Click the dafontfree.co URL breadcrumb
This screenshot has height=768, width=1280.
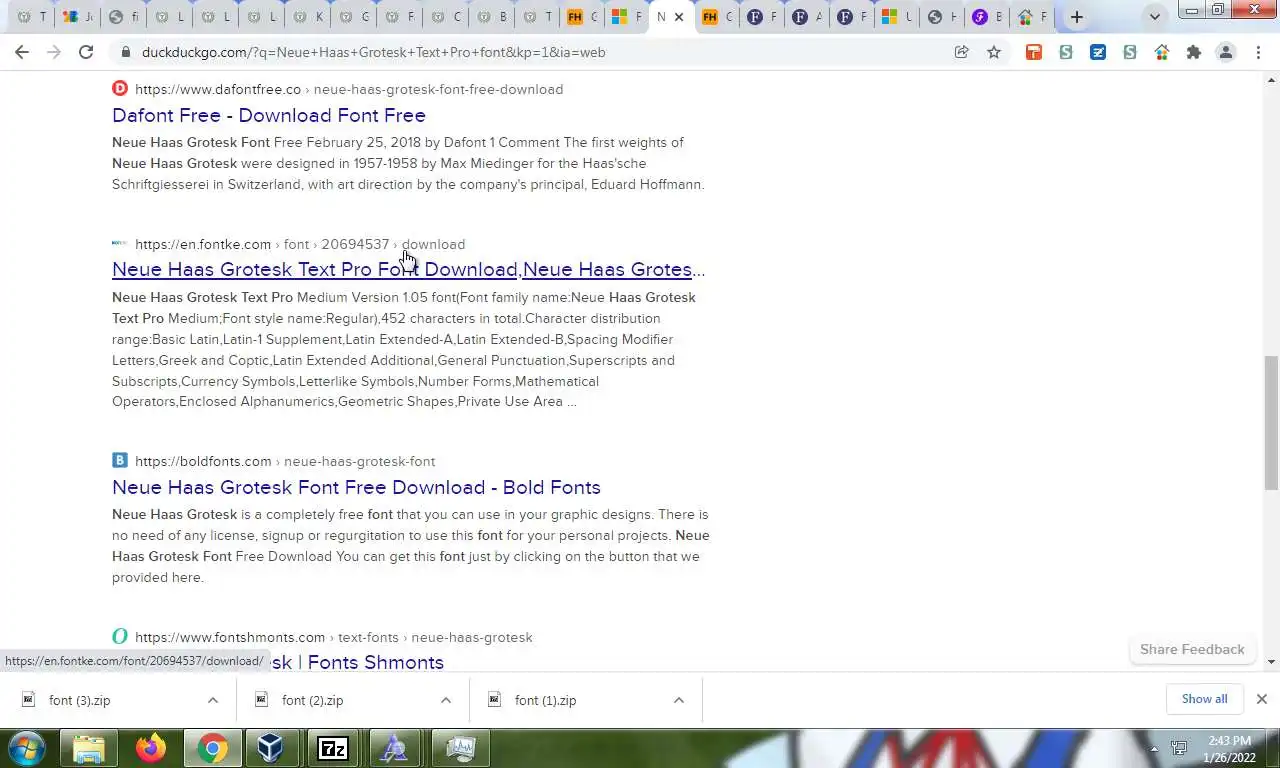(x=349, y=89)
